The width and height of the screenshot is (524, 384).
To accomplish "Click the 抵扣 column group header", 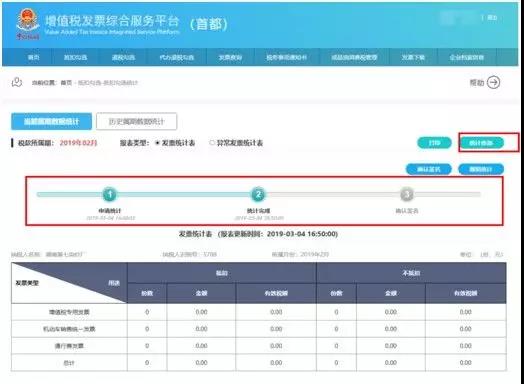I will [222, 273].
